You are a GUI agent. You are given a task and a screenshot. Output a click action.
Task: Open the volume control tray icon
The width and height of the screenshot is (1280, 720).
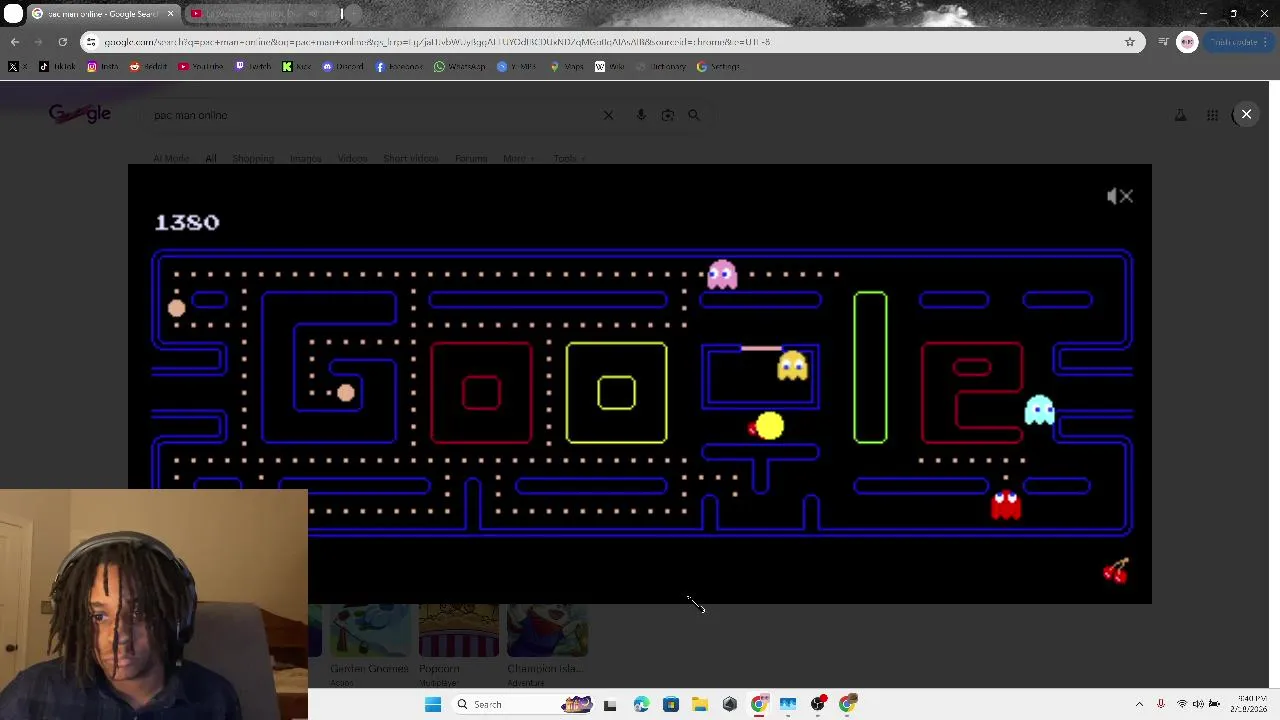click(x=1198, y=704)
